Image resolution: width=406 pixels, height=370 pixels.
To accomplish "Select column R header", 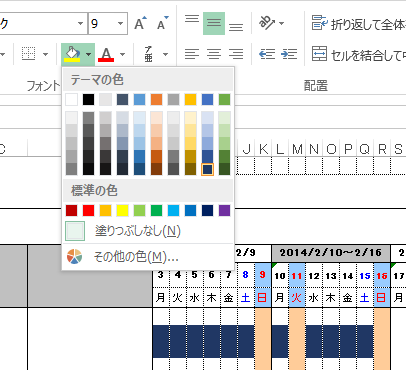I will click(382, 149).
